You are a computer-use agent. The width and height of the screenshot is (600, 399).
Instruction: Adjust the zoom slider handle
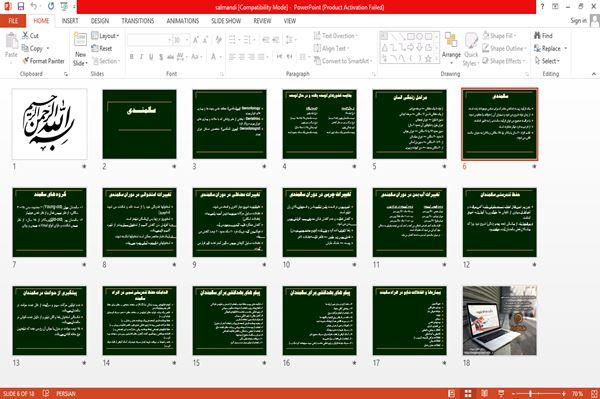click(x=530, y=394)
